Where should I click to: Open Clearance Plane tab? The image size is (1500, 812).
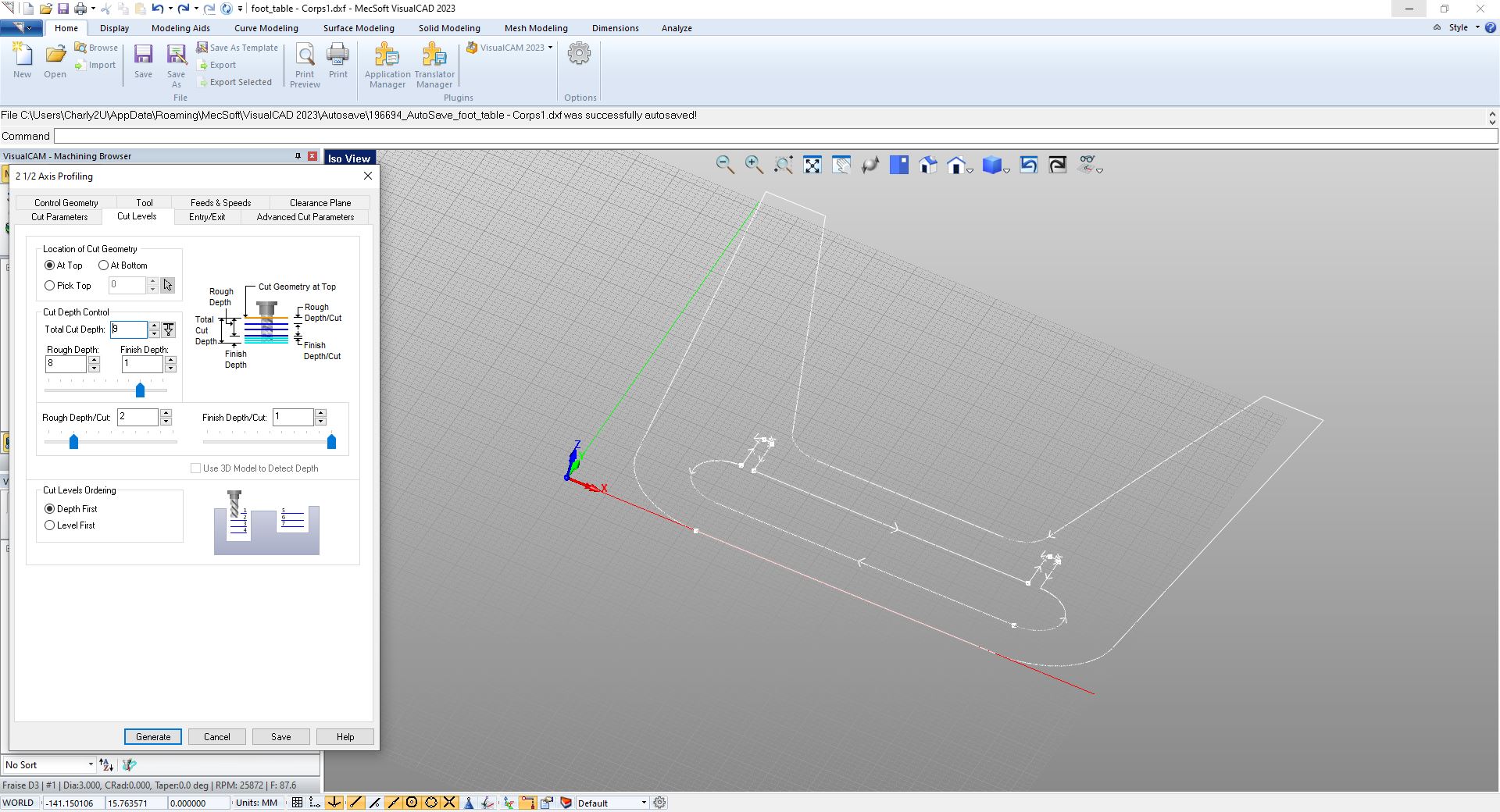[320, 202]
